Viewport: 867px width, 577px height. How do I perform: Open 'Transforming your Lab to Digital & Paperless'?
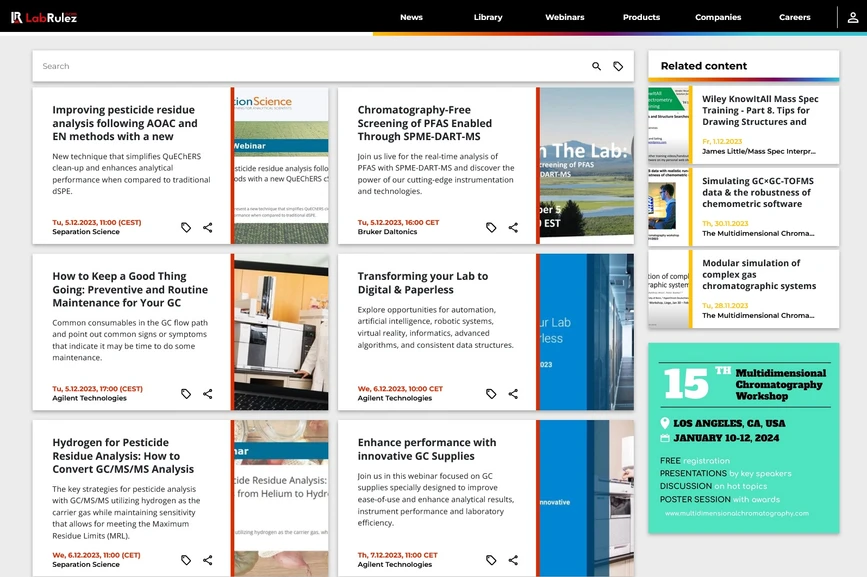[x=422, y=283]
